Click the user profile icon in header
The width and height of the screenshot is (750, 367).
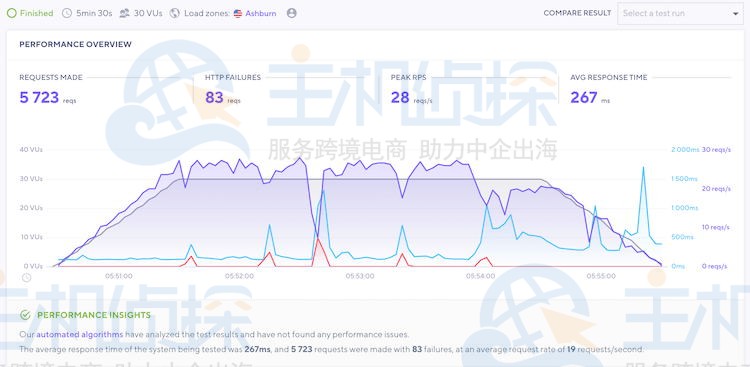point(292,13)
